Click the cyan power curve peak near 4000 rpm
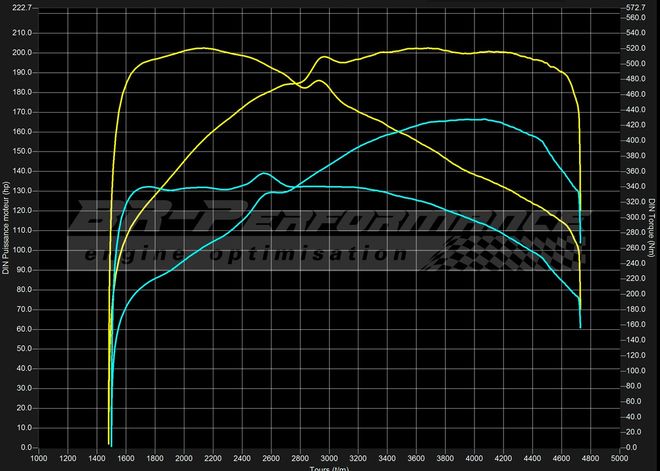This screenshot has width=660, height=471. pos(480,119)
